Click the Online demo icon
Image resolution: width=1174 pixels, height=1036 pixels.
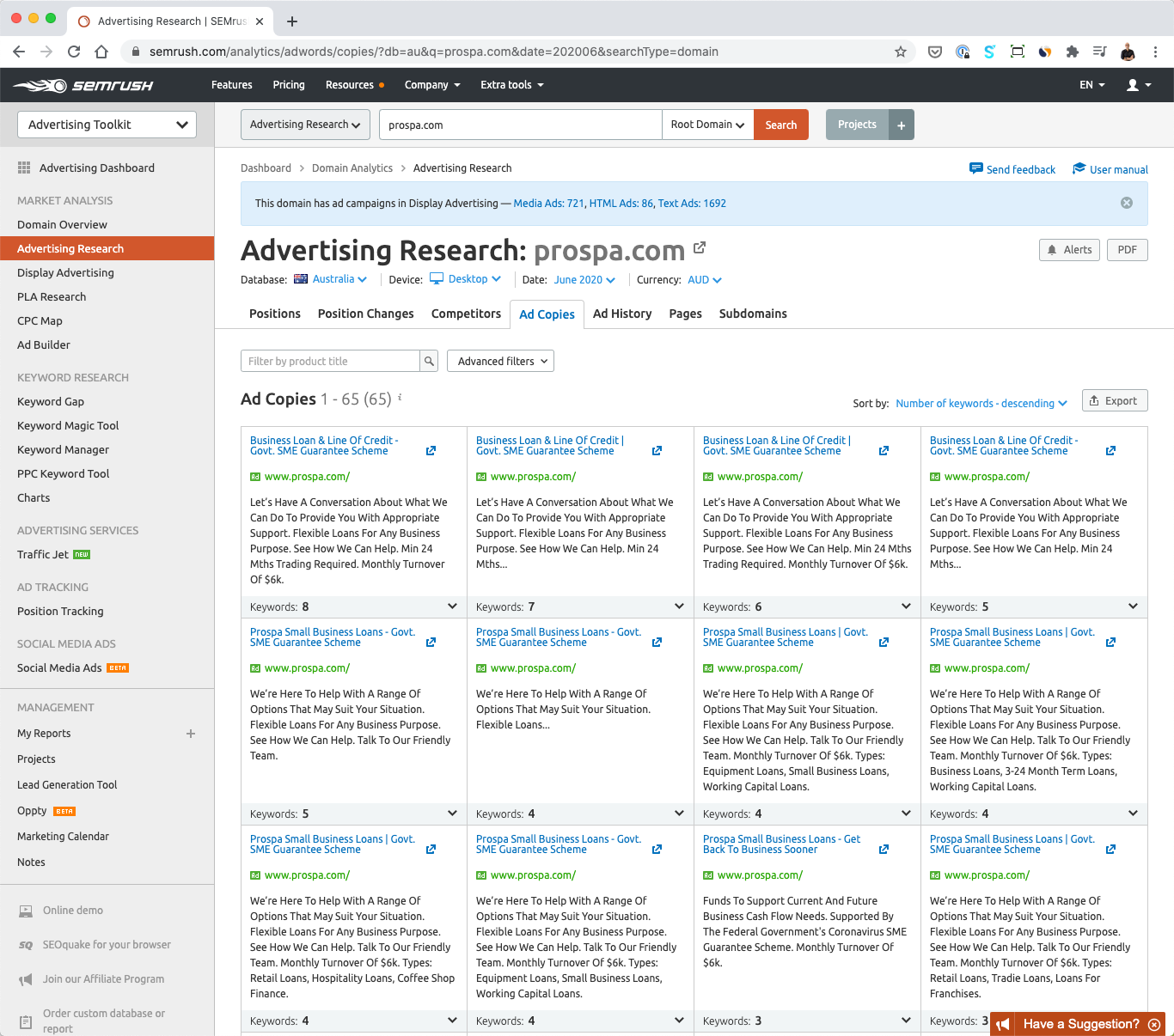(x=26, y=911)
